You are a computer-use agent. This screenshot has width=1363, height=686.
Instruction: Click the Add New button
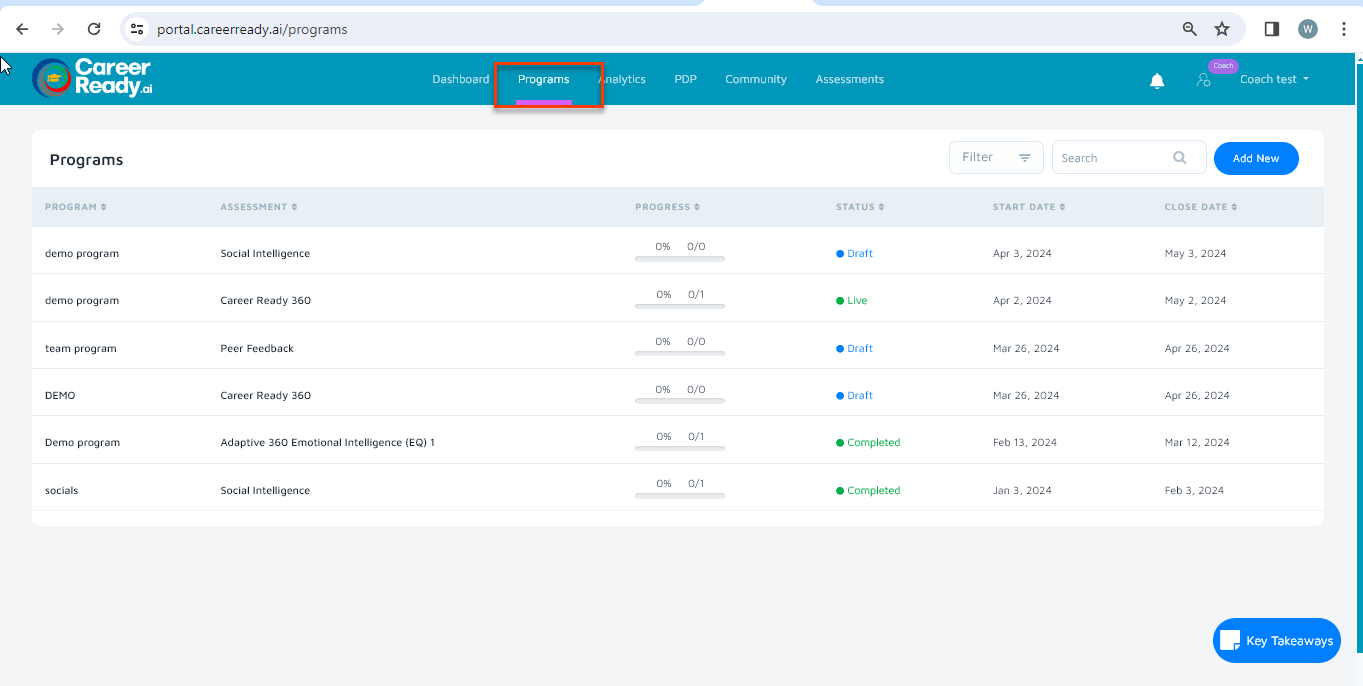pos(1256,158)
